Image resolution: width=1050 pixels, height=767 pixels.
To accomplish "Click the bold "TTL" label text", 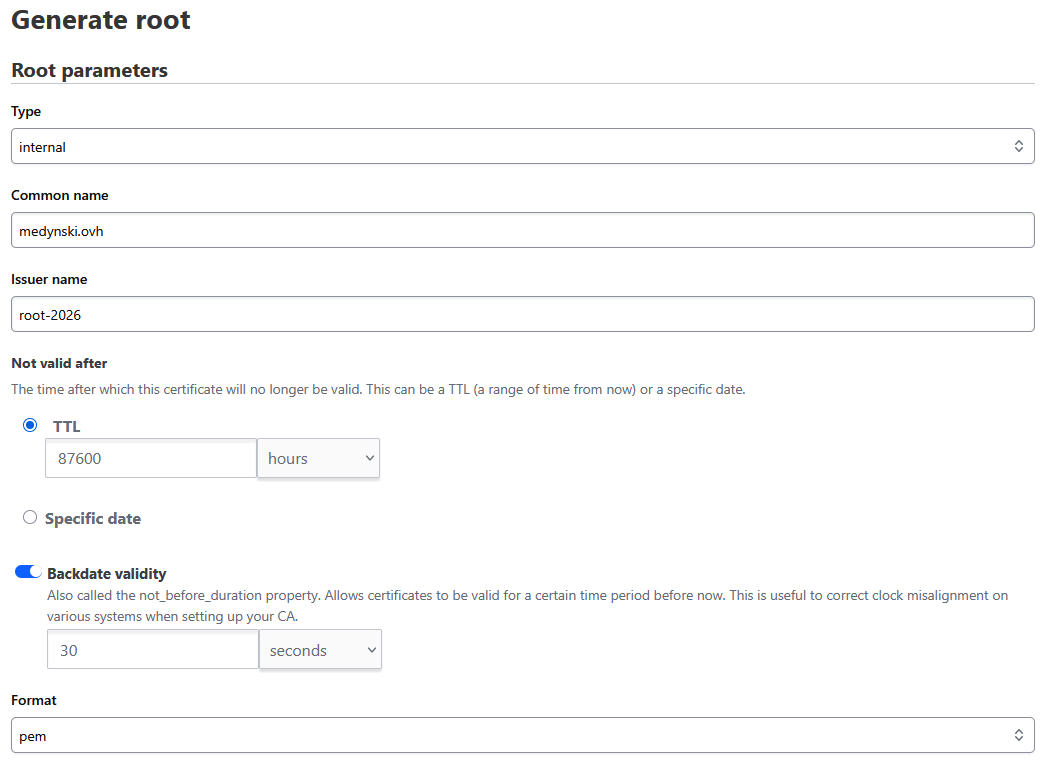I will point(67,426).
